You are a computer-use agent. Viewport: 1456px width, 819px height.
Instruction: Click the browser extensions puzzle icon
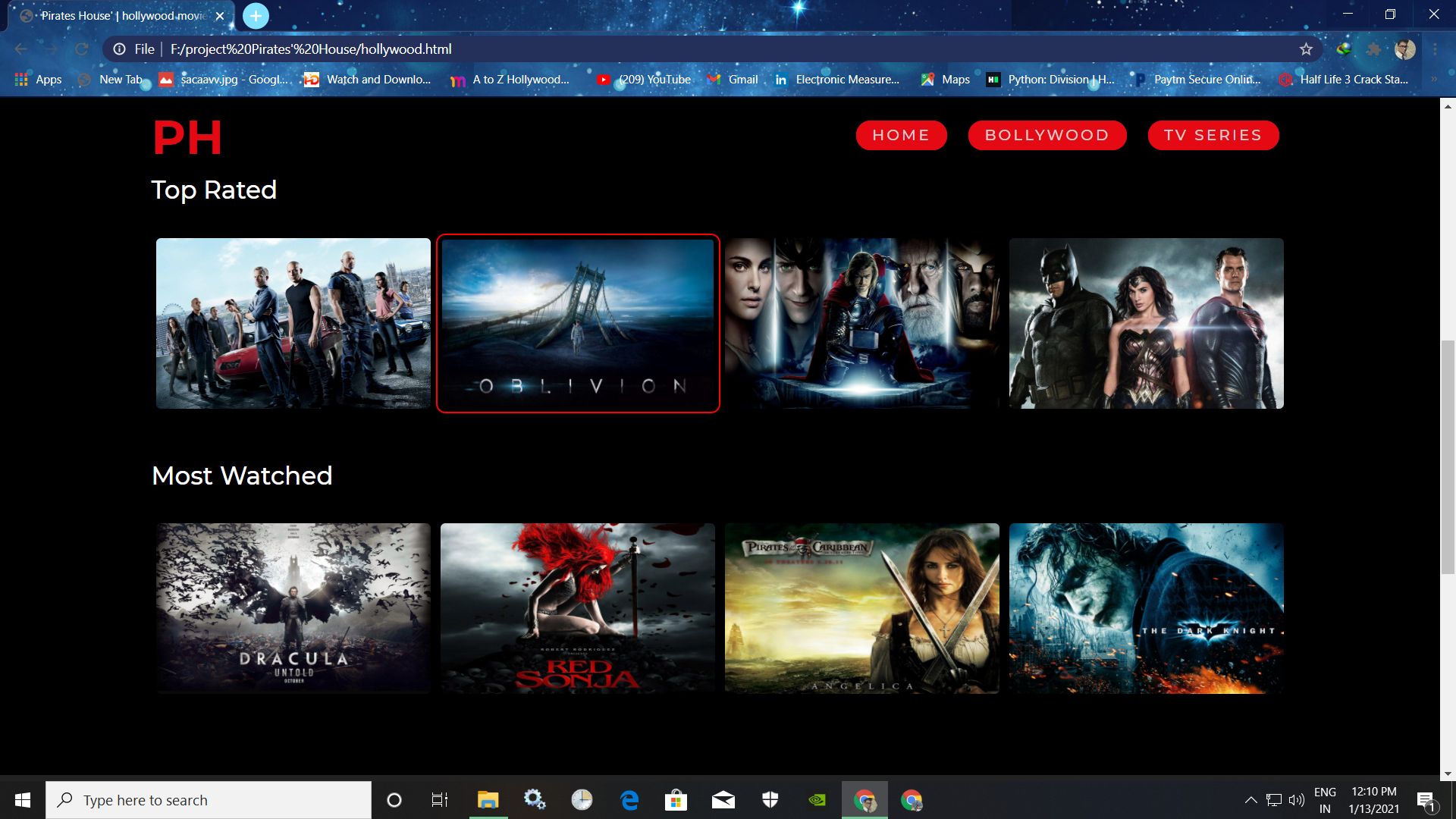1375,49
